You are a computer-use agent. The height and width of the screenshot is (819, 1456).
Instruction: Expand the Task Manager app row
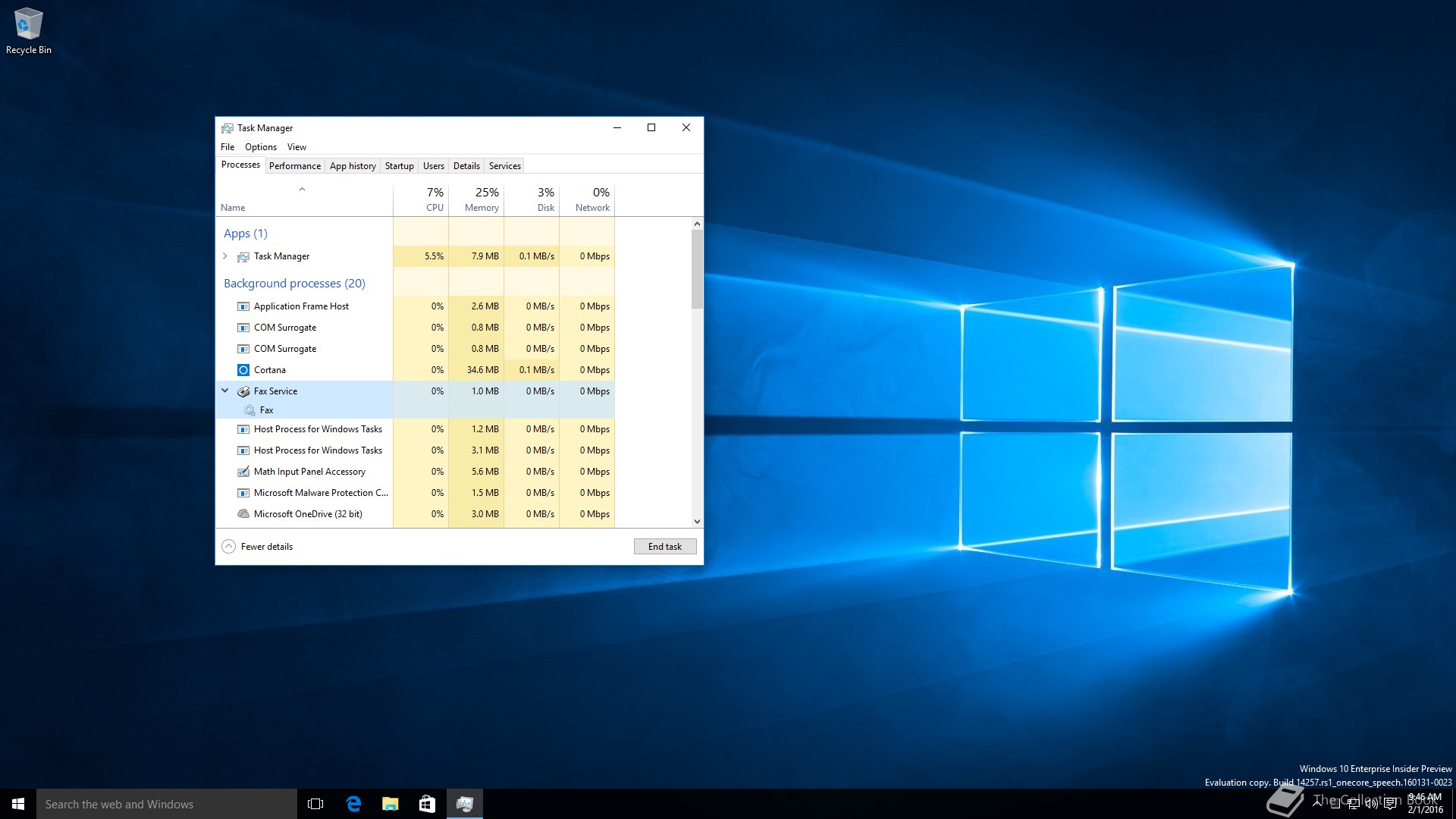click(x=225, y=256)
